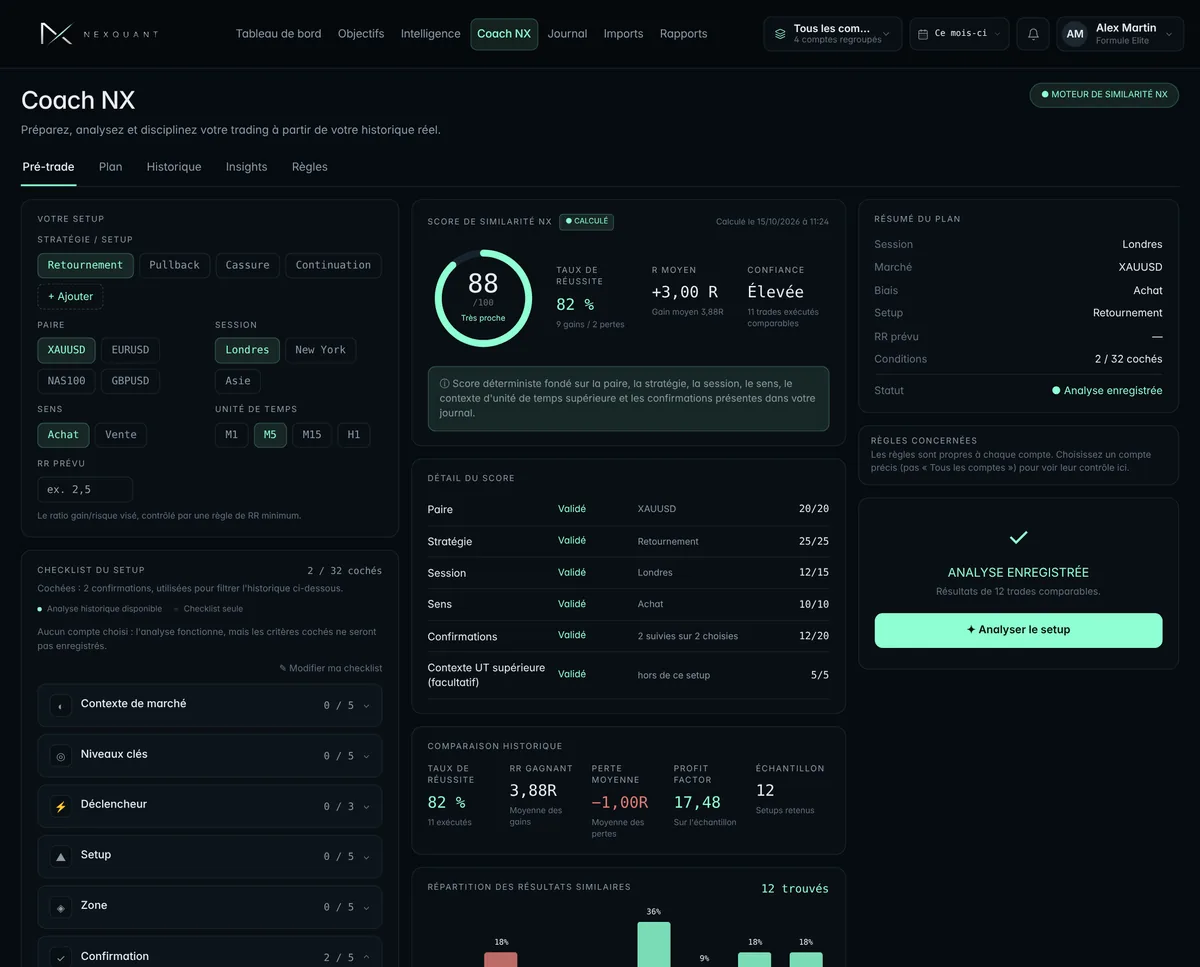The height and width of the screenshot is (967, 1200).
Task: Click the Confirmation check icon
Action: (x=60, y=958)
